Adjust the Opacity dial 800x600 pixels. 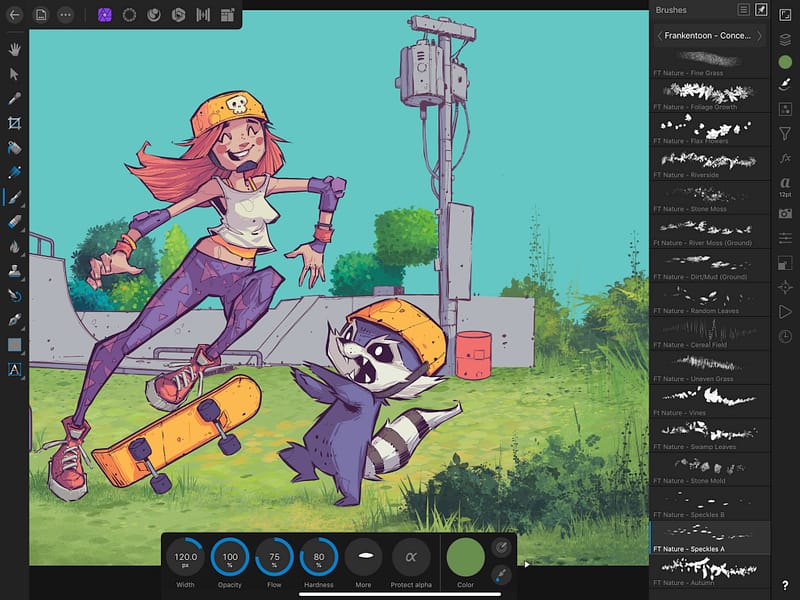230,557
